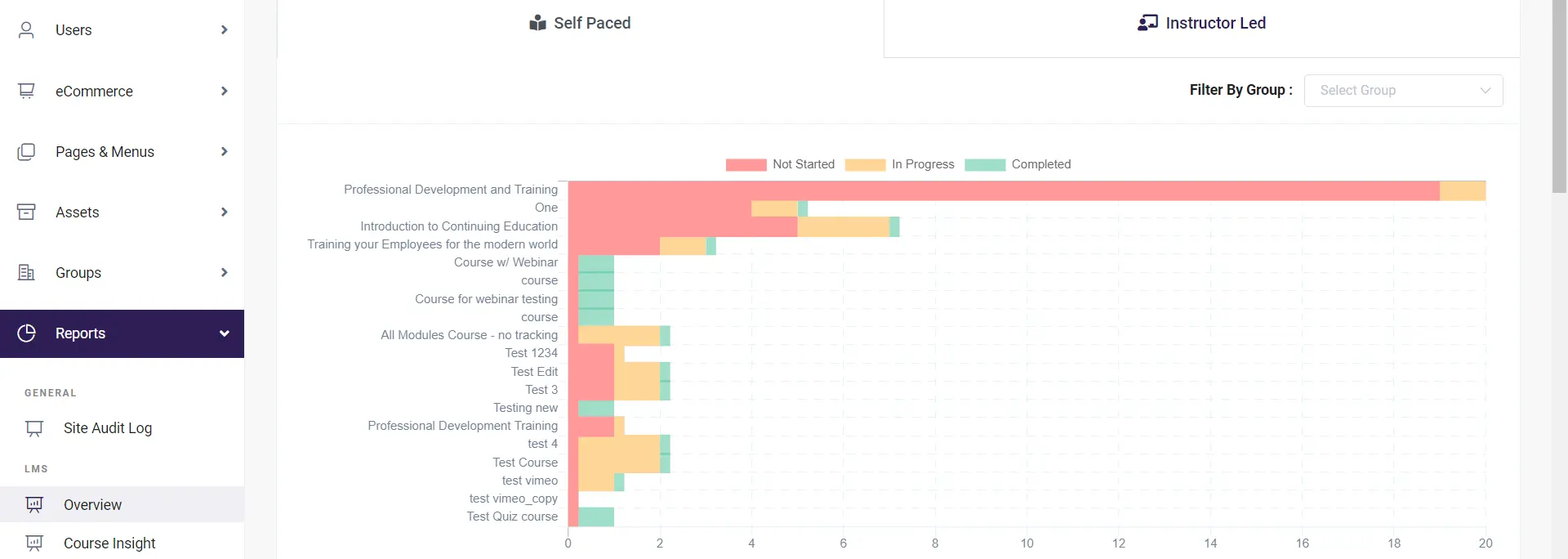Click the Site Audit Log icon
1568x559 pixels.
33,427
